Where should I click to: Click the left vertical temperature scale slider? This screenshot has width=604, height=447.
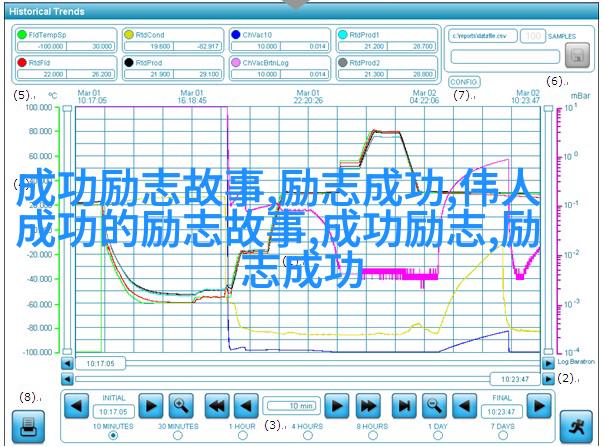point(67,230)
